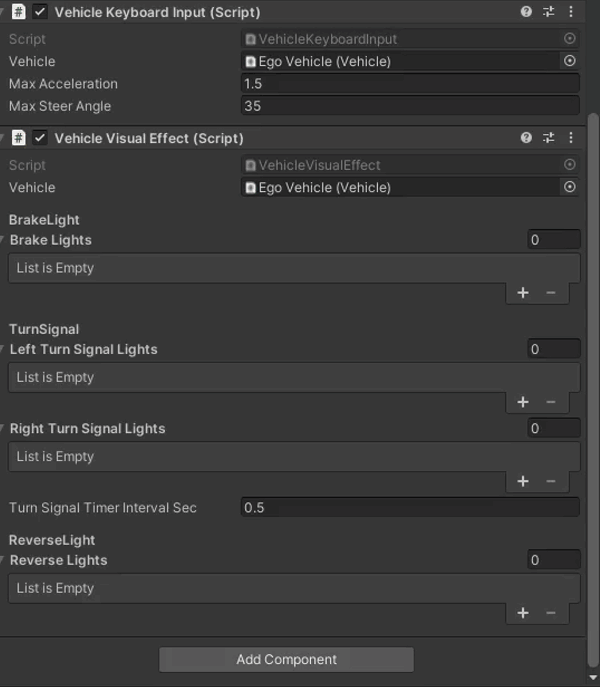The image size is (600, 687).
Task: Click the Brake Lights label
Action: 50,240
